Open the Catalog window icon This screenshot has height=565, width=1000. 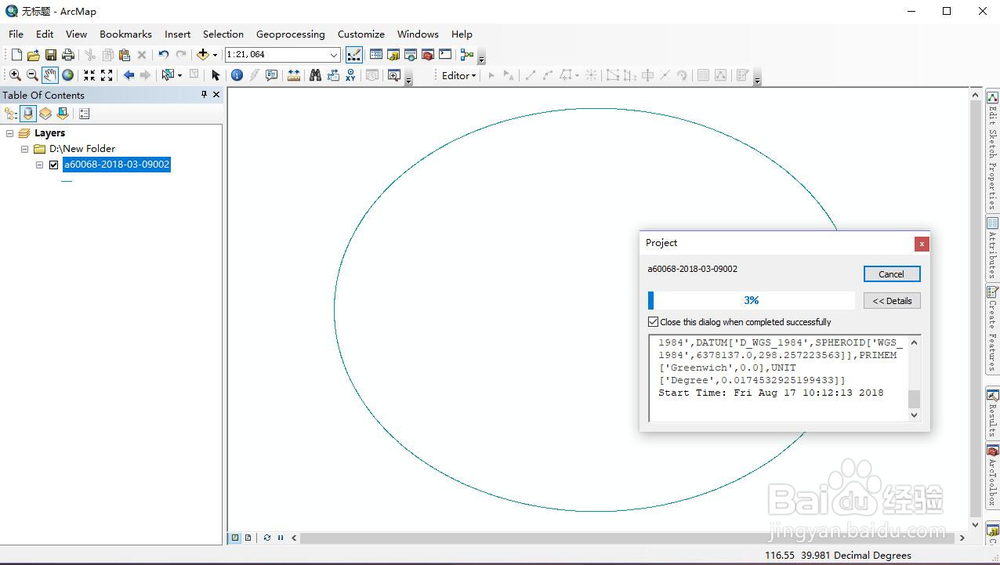[393, 55]
